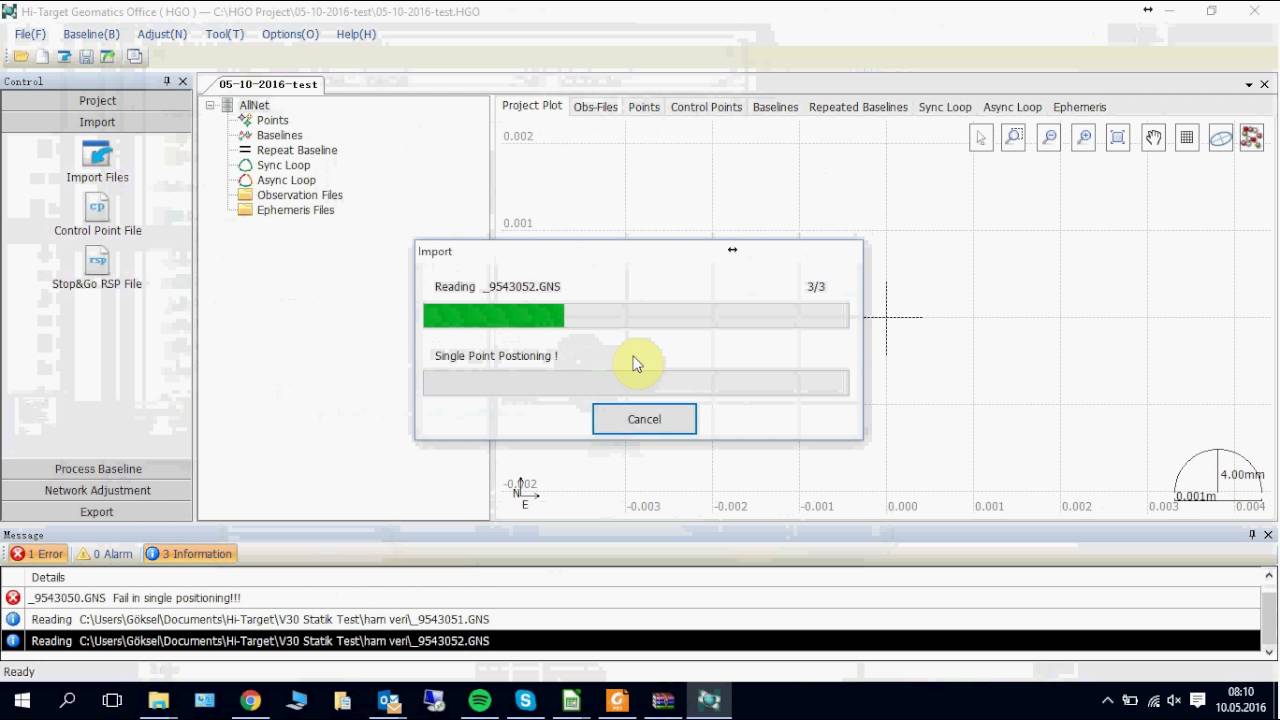
Task: Open the Stop&Go RSP File icon
Action: pos(97,269)
